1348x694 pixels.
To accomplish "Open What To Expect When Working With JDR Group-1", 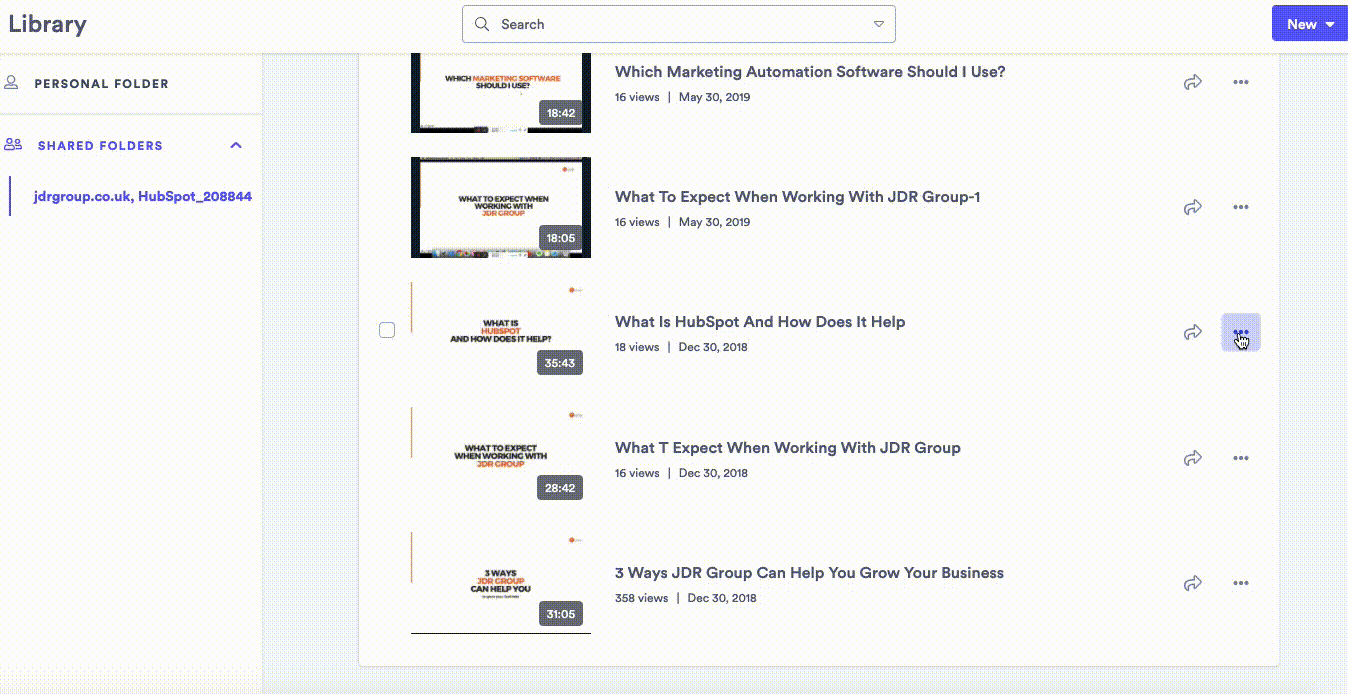I will (x=797, y=197).
